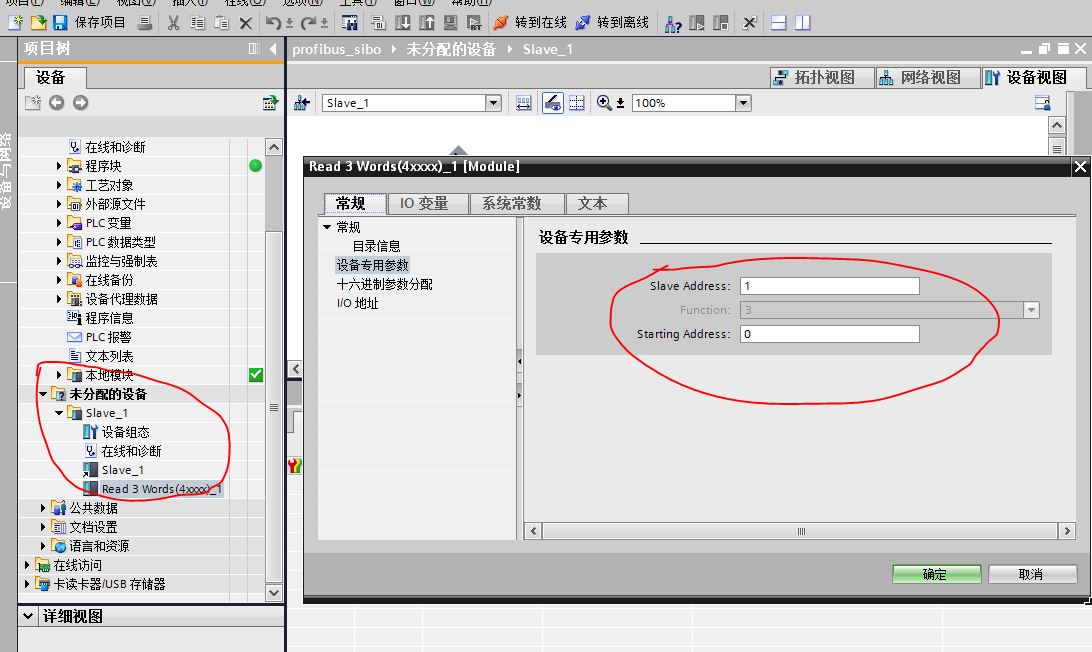The height and width of the screenshot is (652, 1092).
Task: Click the zoom magnifier icon in device view
Action: [604, 103]
